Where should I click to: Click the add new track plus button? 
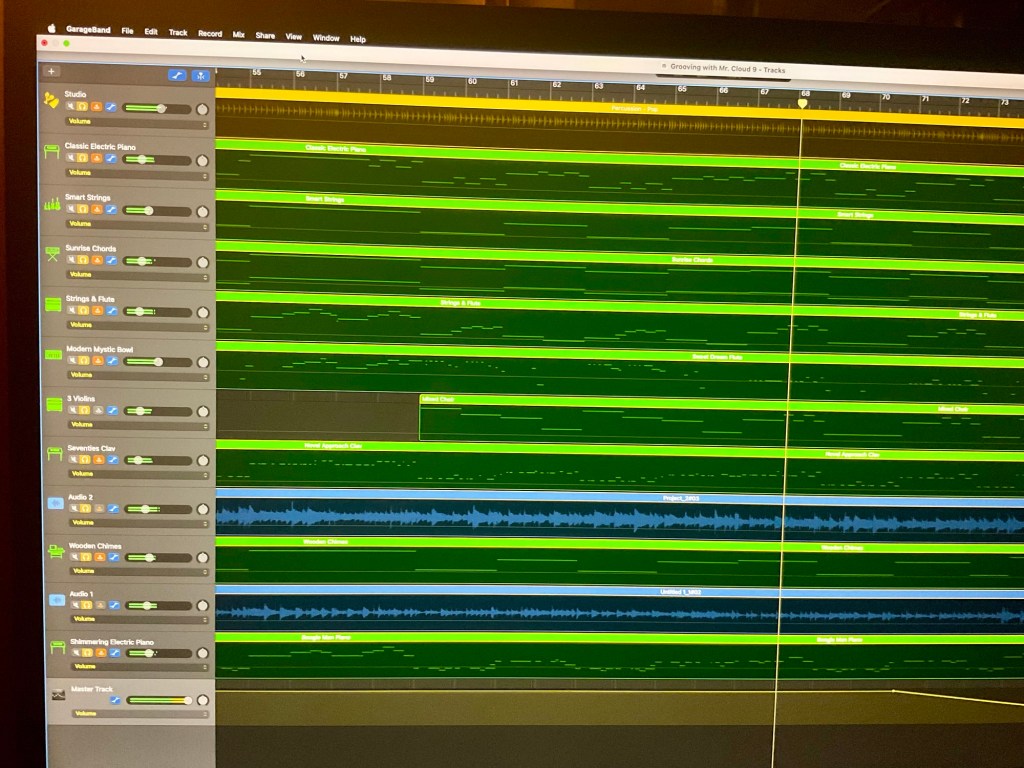pyautogui.click(x=51, y=71)
